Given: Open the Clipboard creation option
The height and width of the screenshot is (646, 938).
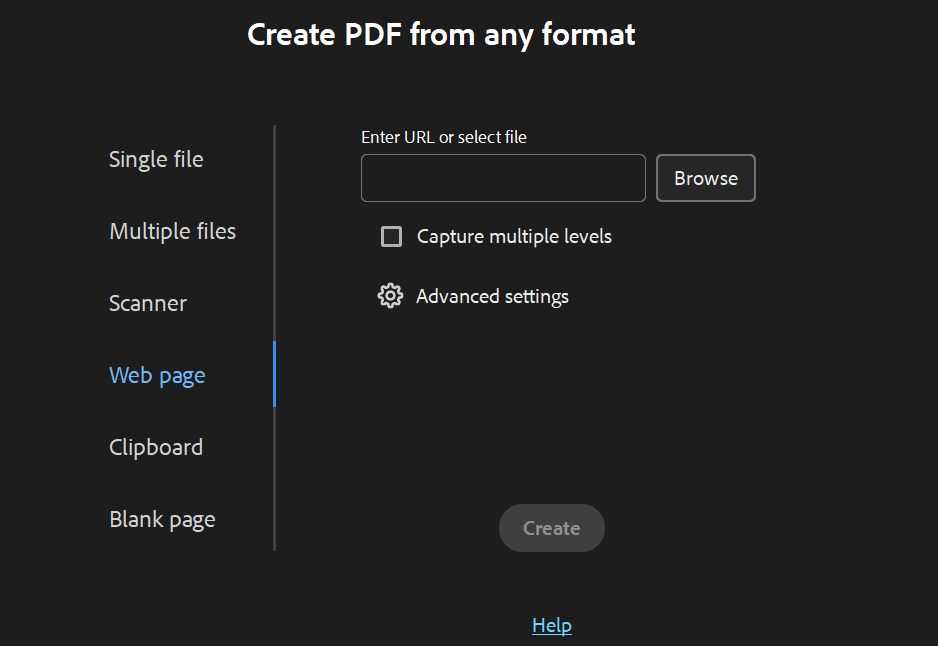Looking at the screenshot, I should [156, 447].
